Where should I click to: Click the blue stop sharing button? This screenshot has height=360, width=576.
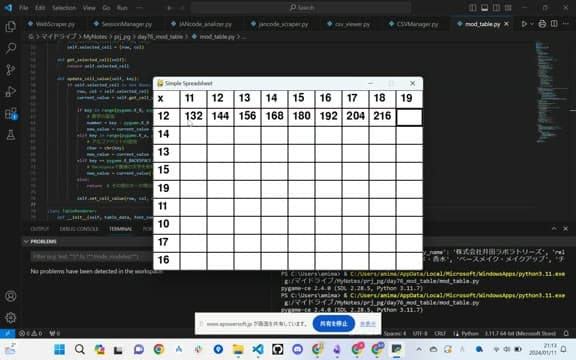pos(334,324)
